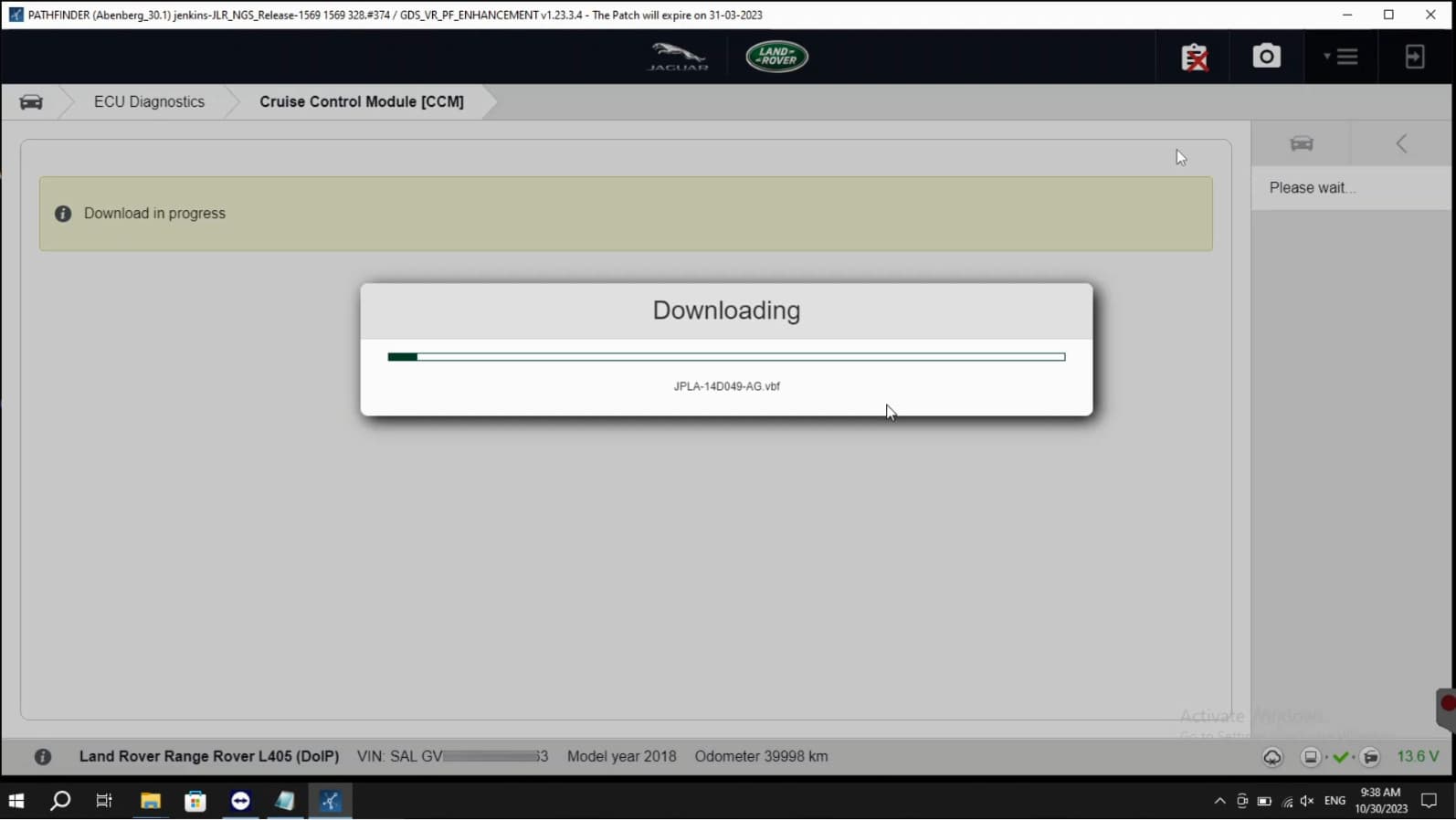Viewport: 1456px width, 820px height.
Task: Click the VCI device status icon
Action: pos(1311,757)
